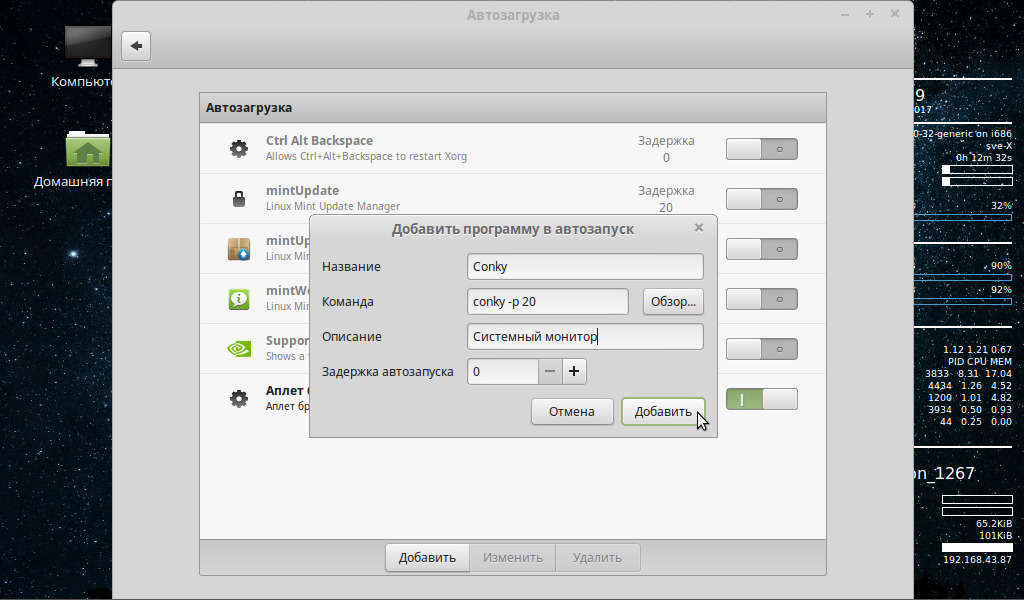Click the NVIDIA icon on the Support entry
Image resolution: width=1024 pixels, height=600 pixels.
(238, 348)
